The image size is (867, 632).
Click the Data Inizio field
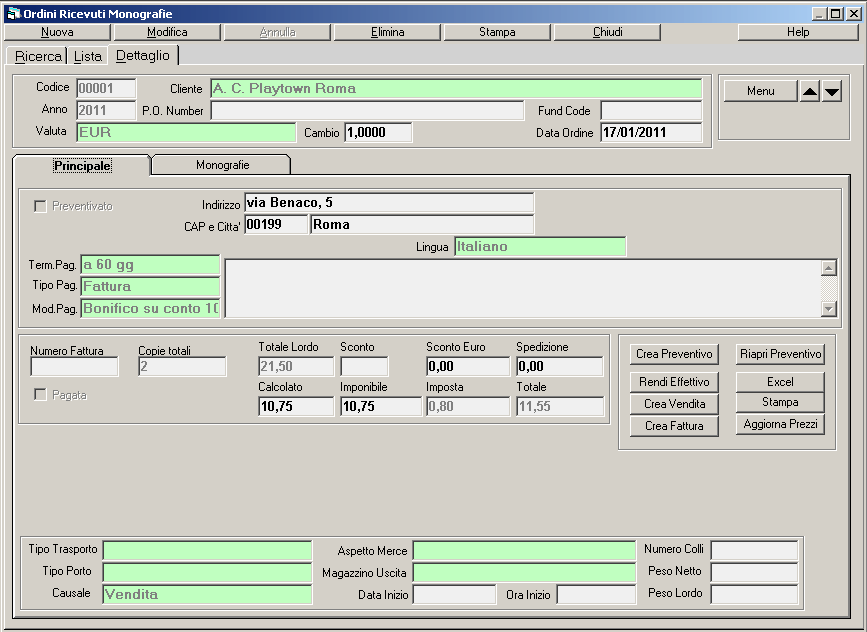(455, 595)
